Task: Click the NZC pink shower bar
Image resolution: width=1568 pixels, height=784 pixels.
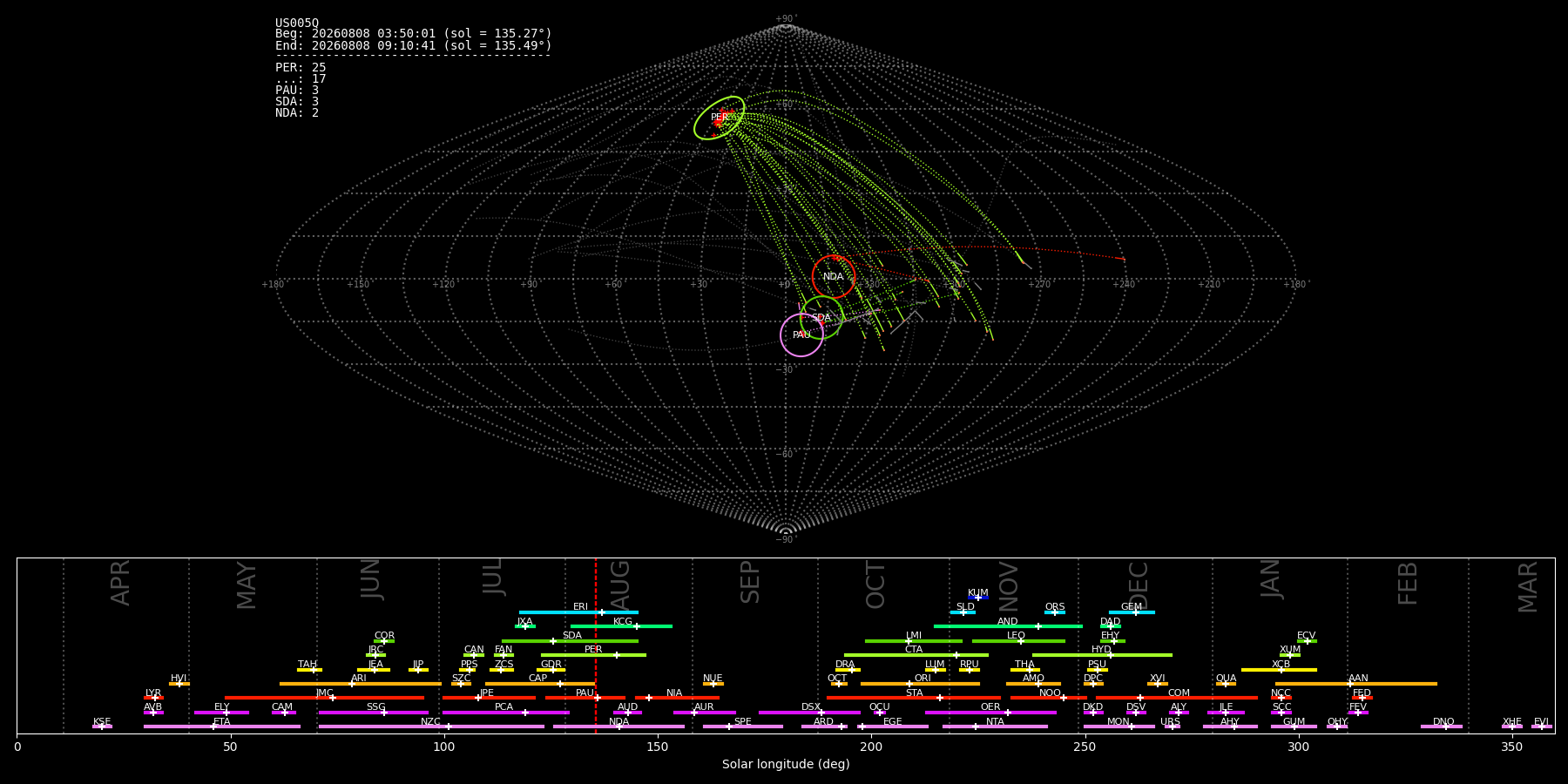Action: 431,727
